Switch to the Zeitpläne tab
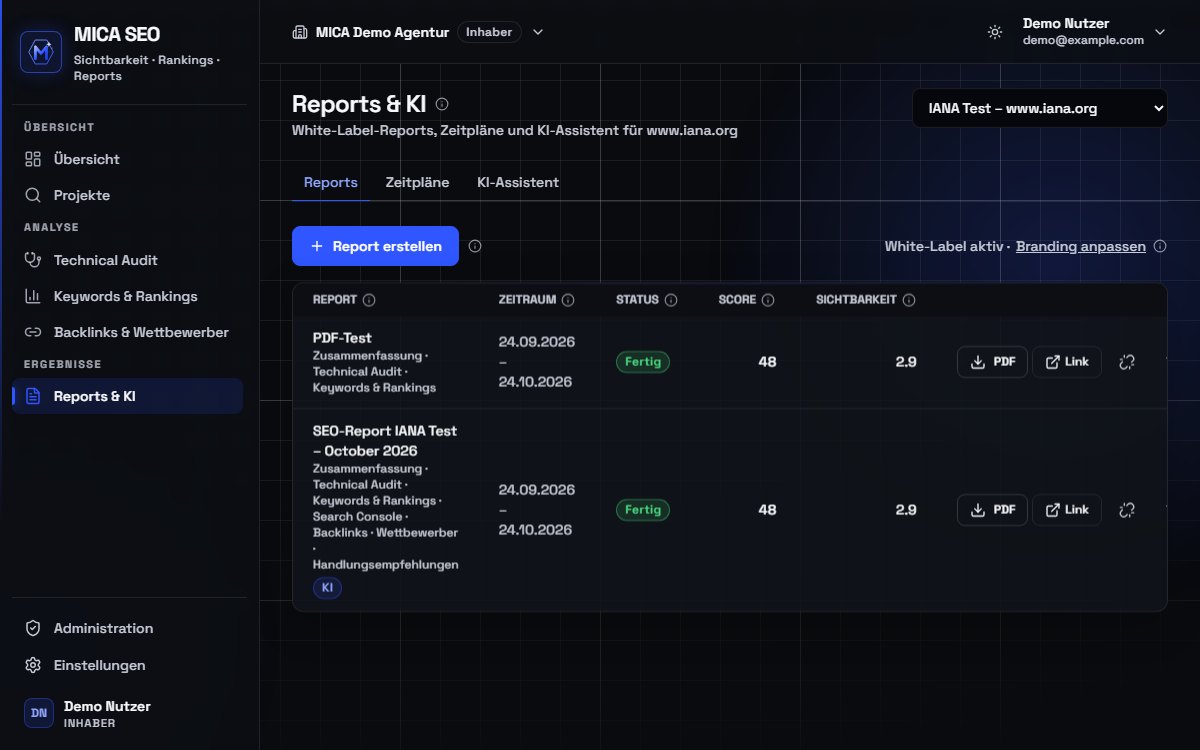Viewport: 1200px width, 750px height. [x=417, y=183]
